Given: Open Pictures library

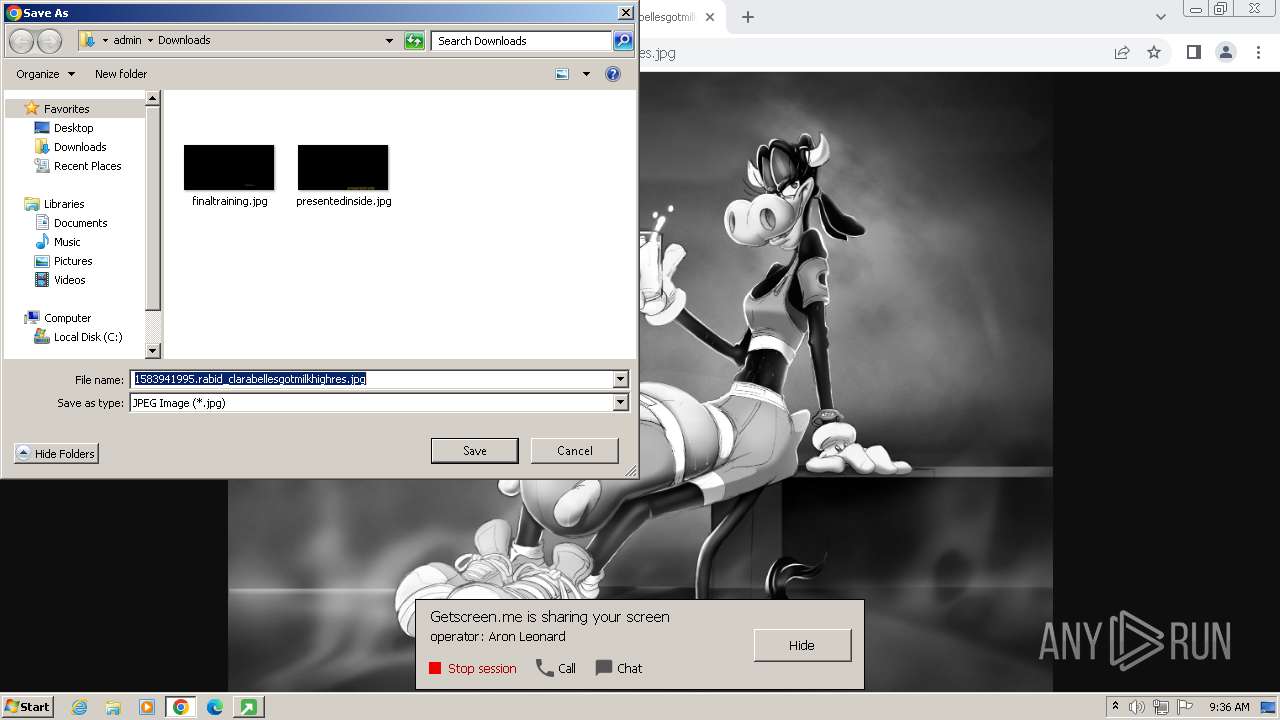Looking at the screenshot, I should coord(73,261).
